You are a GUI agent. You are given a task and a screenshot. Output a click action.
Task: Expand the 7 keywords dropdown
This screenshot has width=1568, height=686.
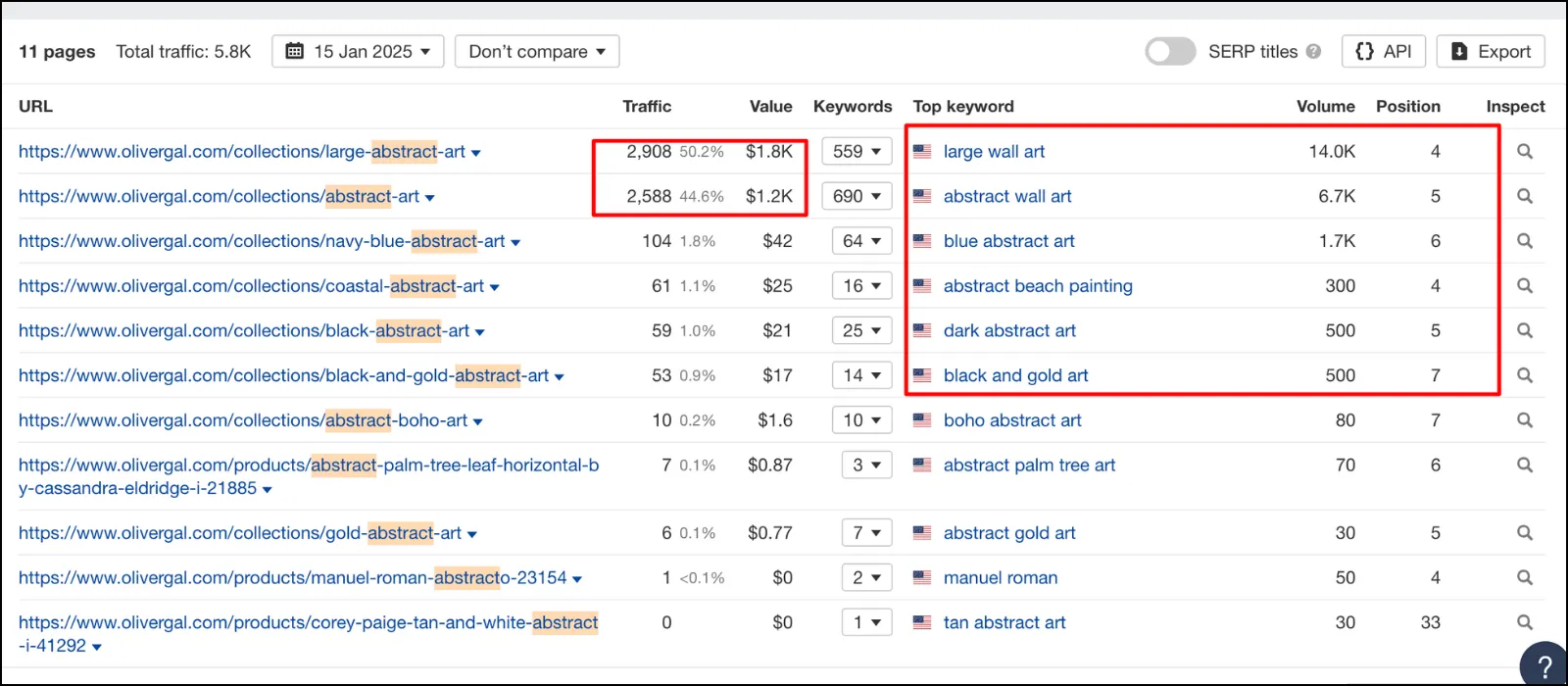coord(867,533)
